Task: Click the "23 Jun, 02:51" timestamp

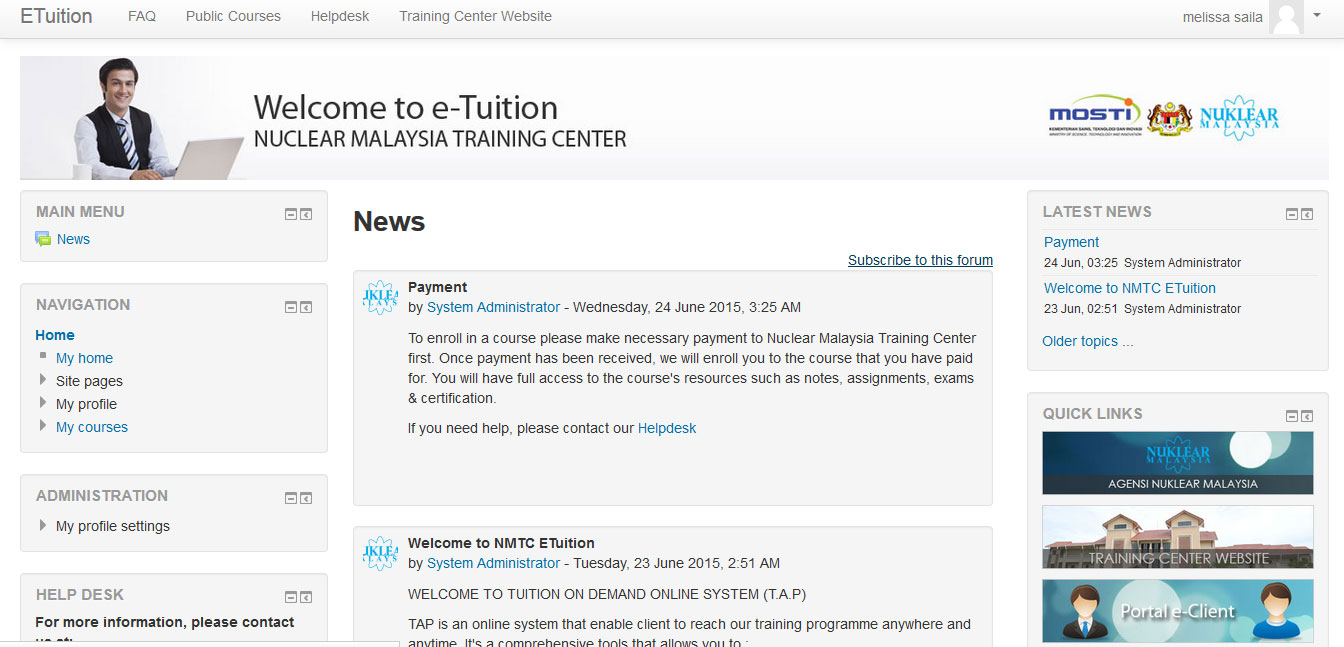Action: point(1081,309)
